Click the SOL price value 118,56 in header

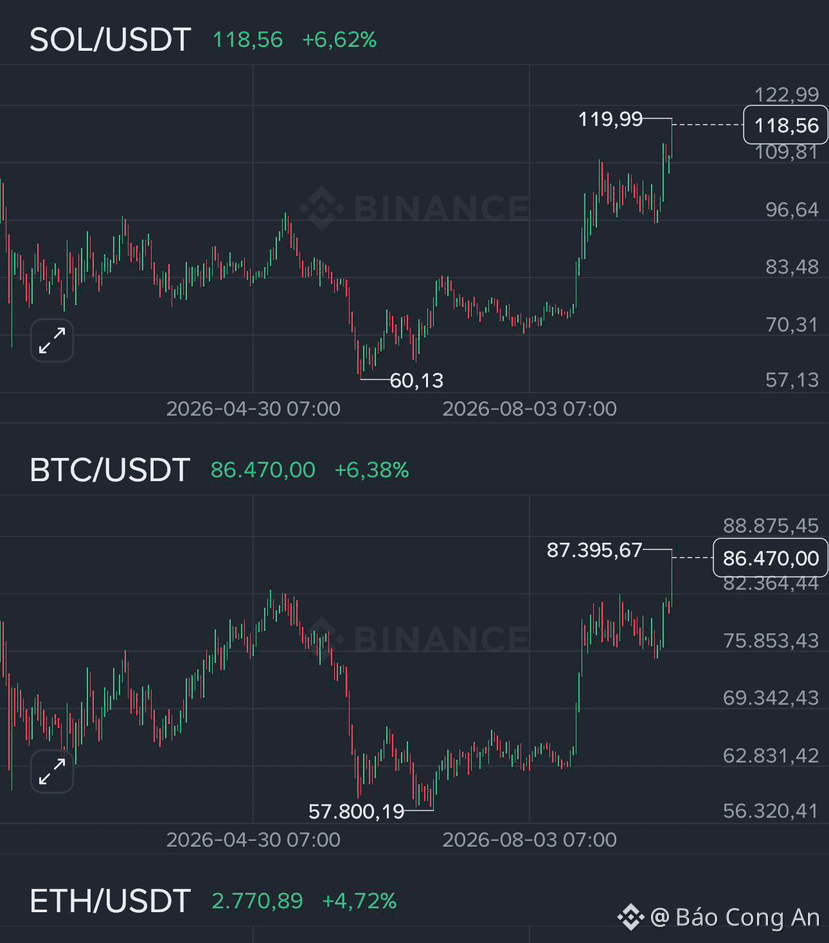pyautogui.click(x=247, y=40)
